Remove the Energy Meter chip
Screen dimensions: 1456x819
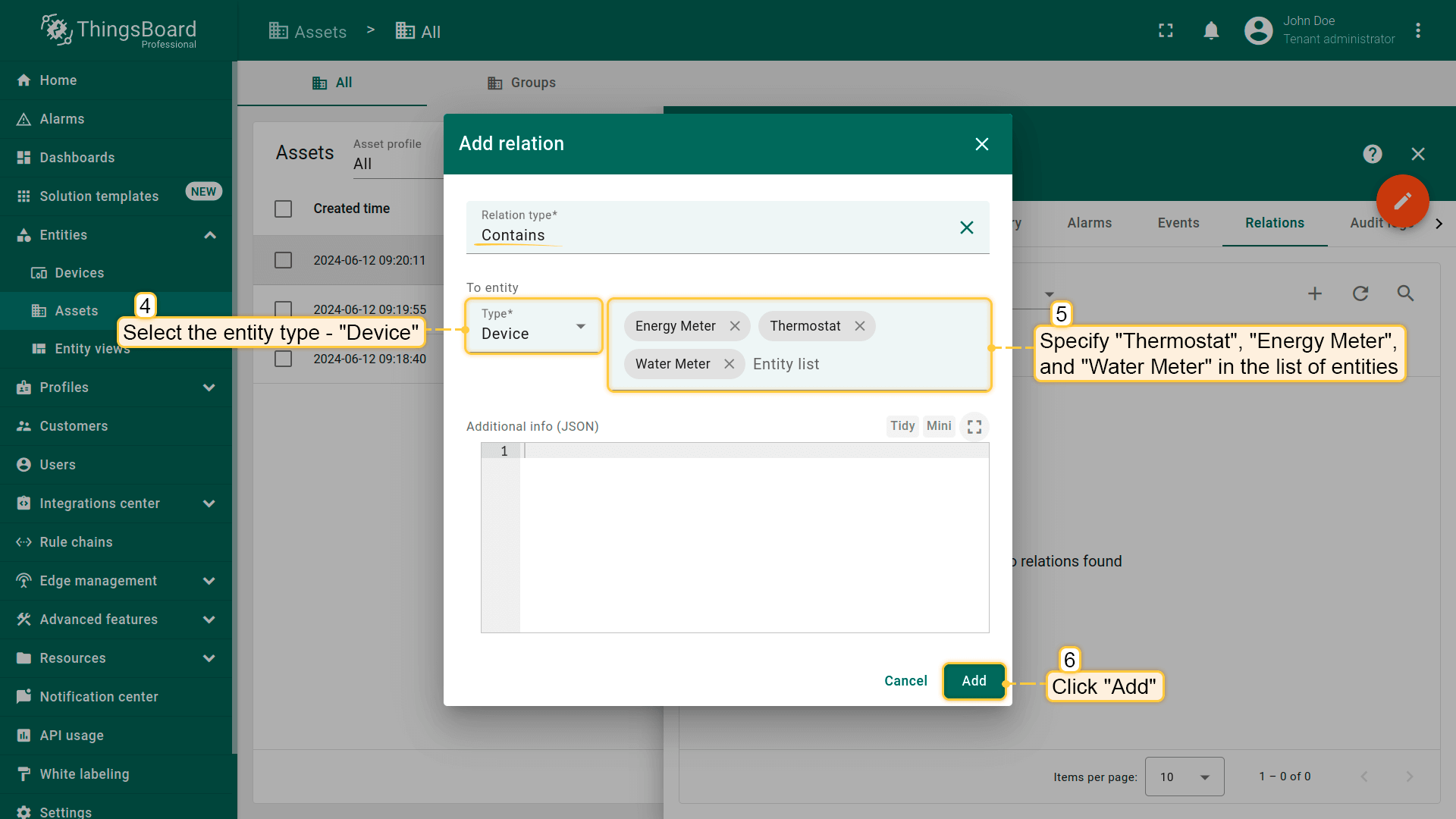tap(735, 326)
